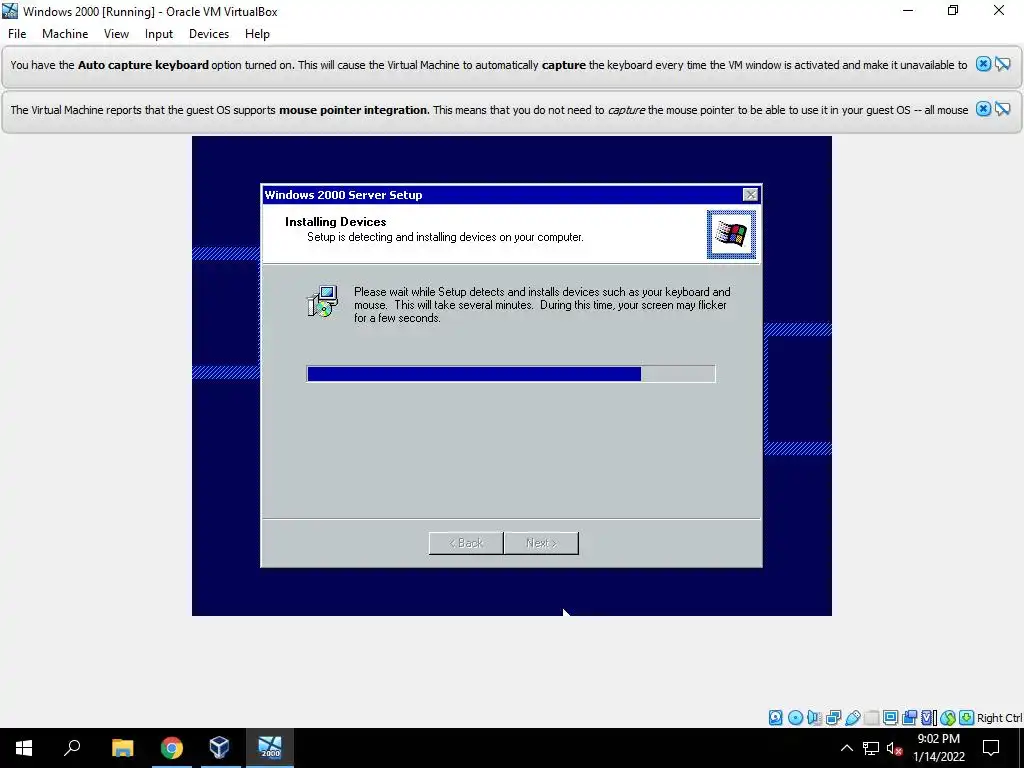Click the disabled Back button in Setup

466,543
